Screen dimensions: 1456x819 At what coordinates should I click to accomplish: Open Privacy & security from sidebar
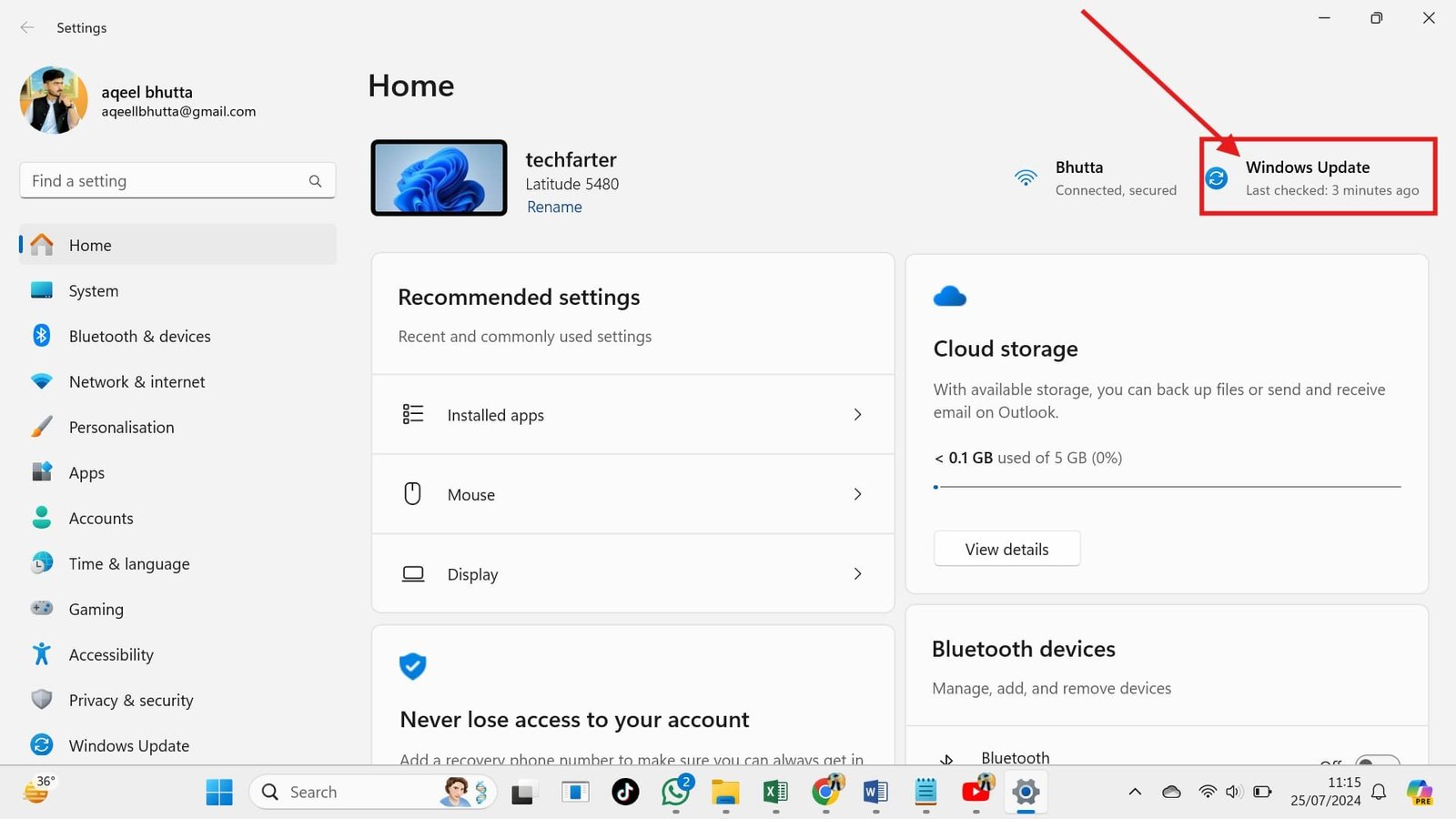[131, 701]
